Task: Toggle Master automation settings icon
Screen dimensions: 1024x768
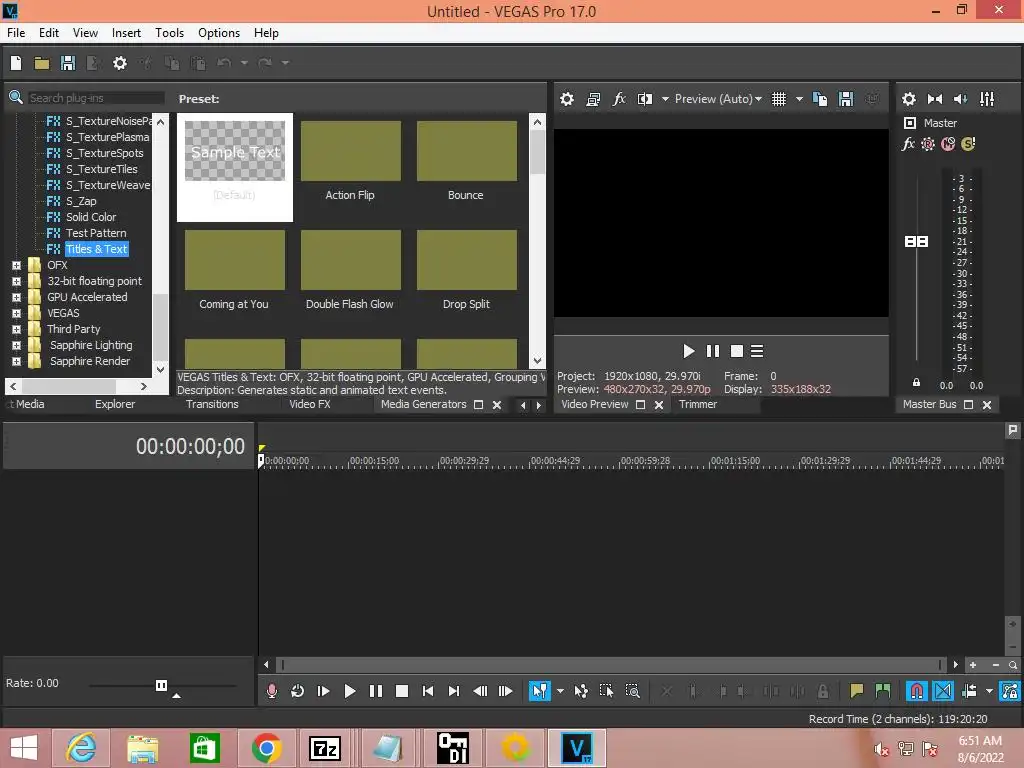Action: [x=927, y=144]
